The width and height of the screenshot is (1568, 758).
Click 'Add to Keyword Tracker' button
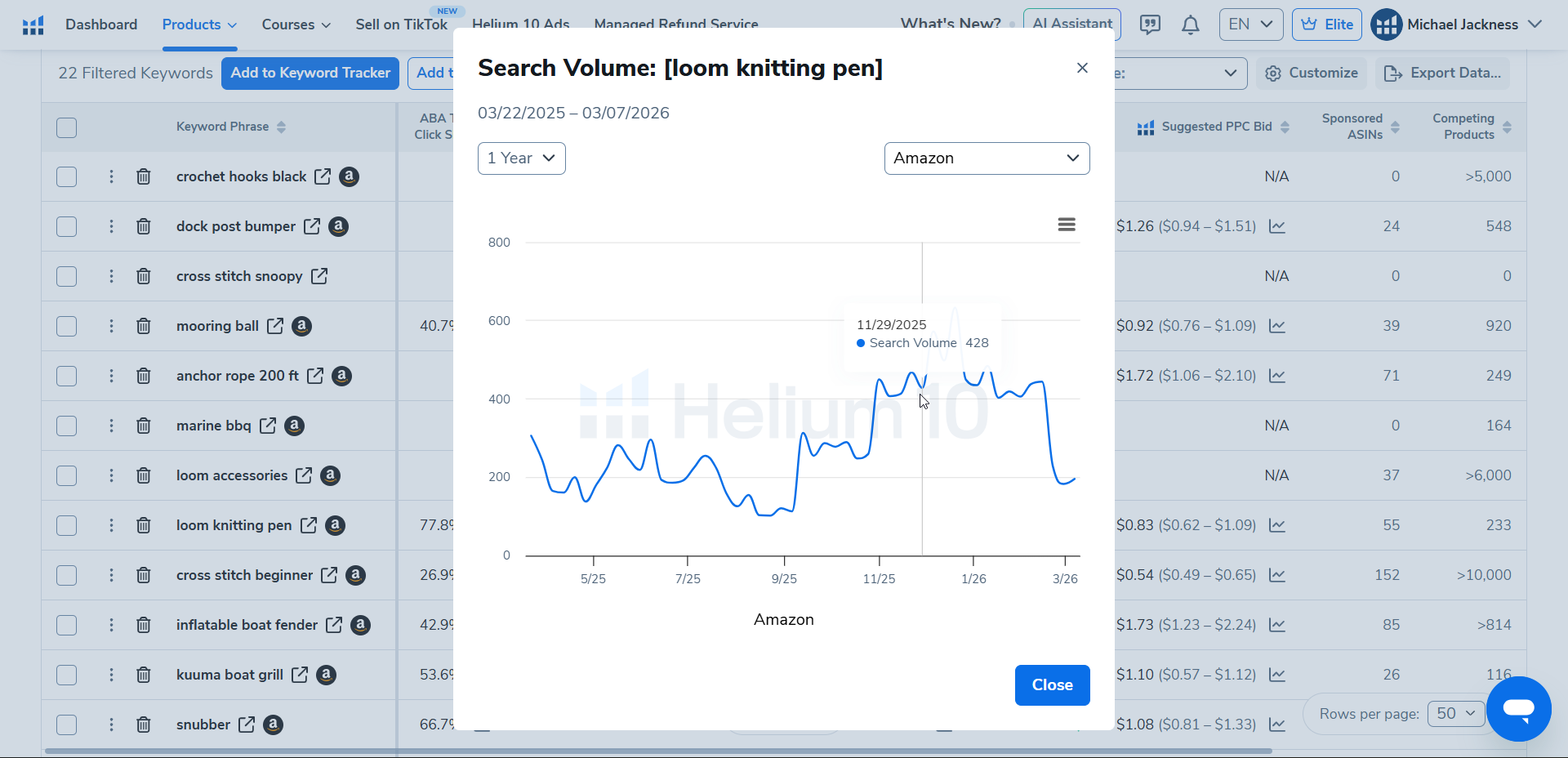(x=310, y=73)
